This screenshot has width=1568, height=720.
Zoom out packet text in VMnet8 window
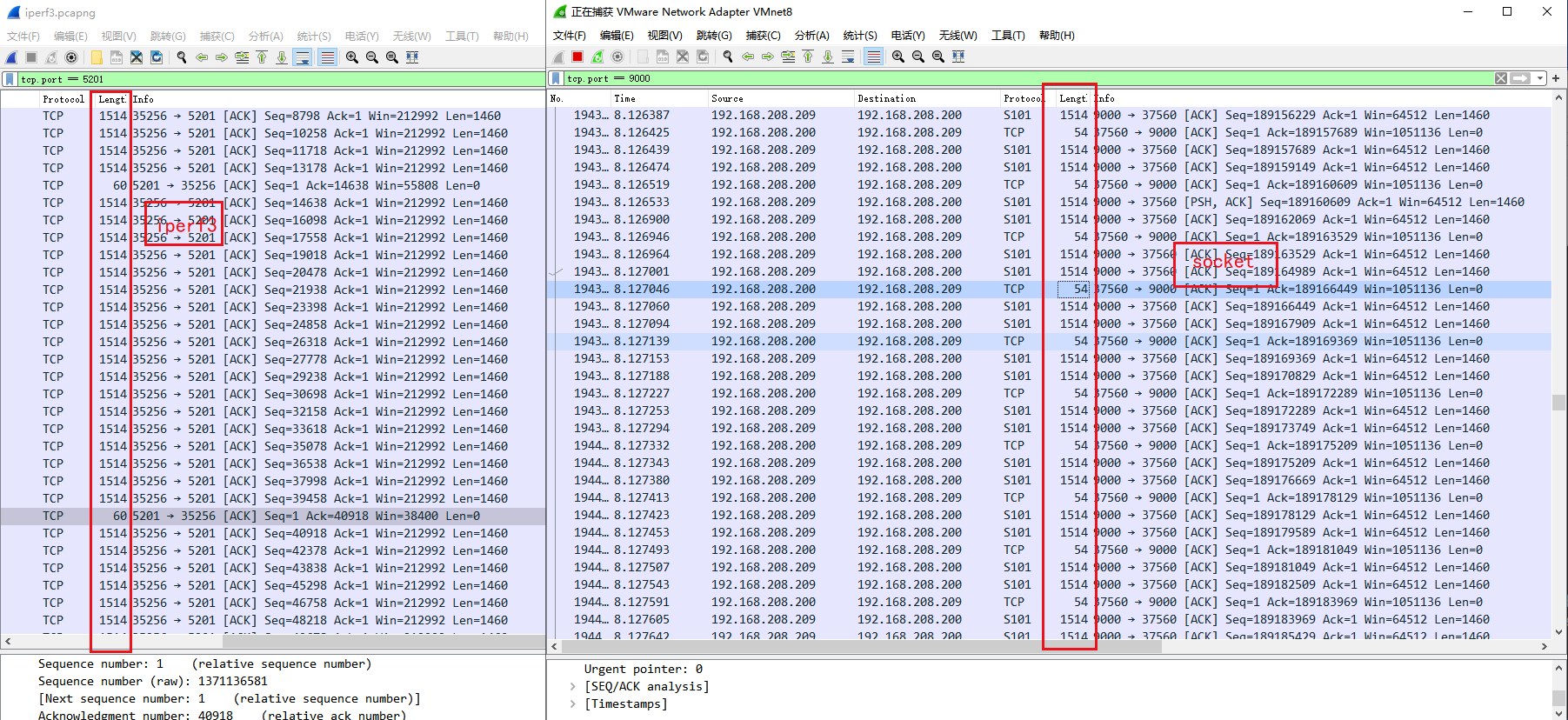(x=918, y=57)
